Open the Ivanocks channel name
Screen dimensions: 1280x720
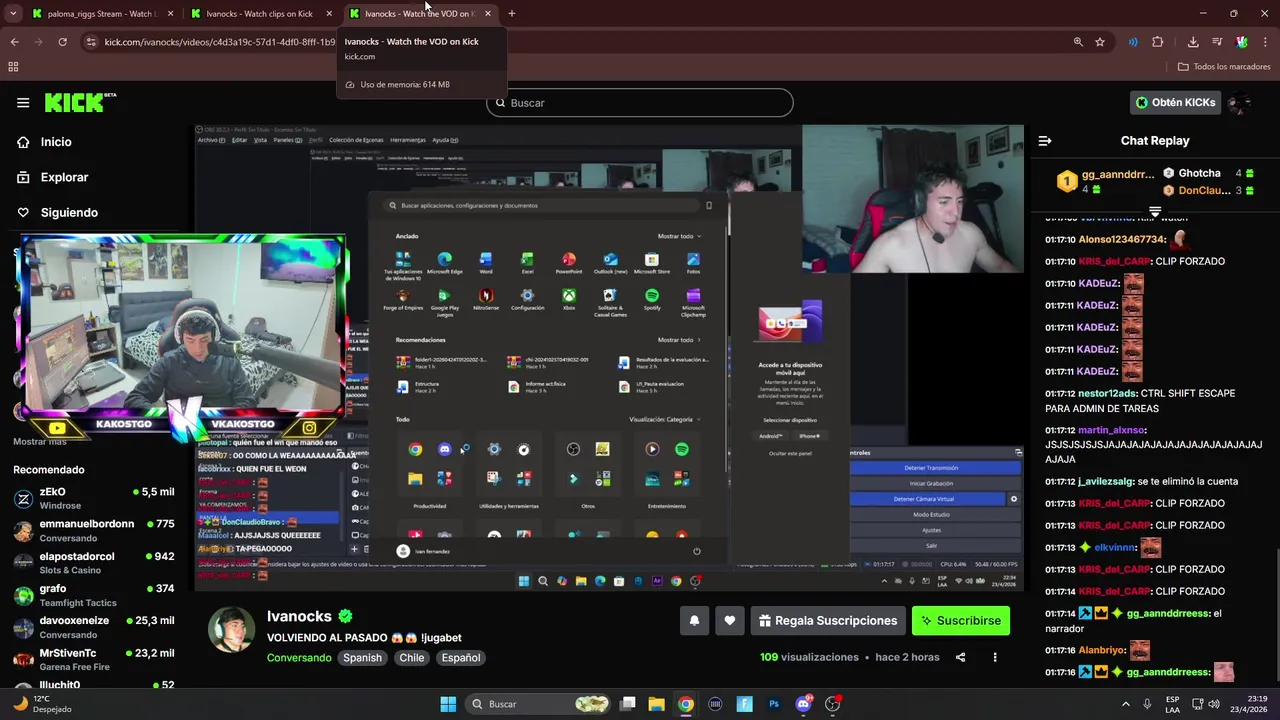tap(299, 616)
